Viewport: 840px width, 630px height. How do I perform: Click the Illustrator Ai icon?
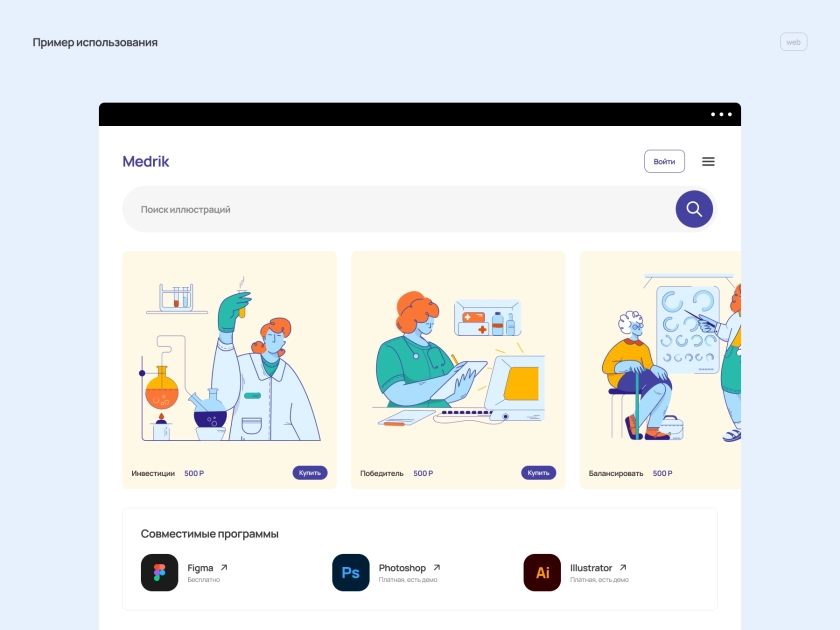[542, 572]
